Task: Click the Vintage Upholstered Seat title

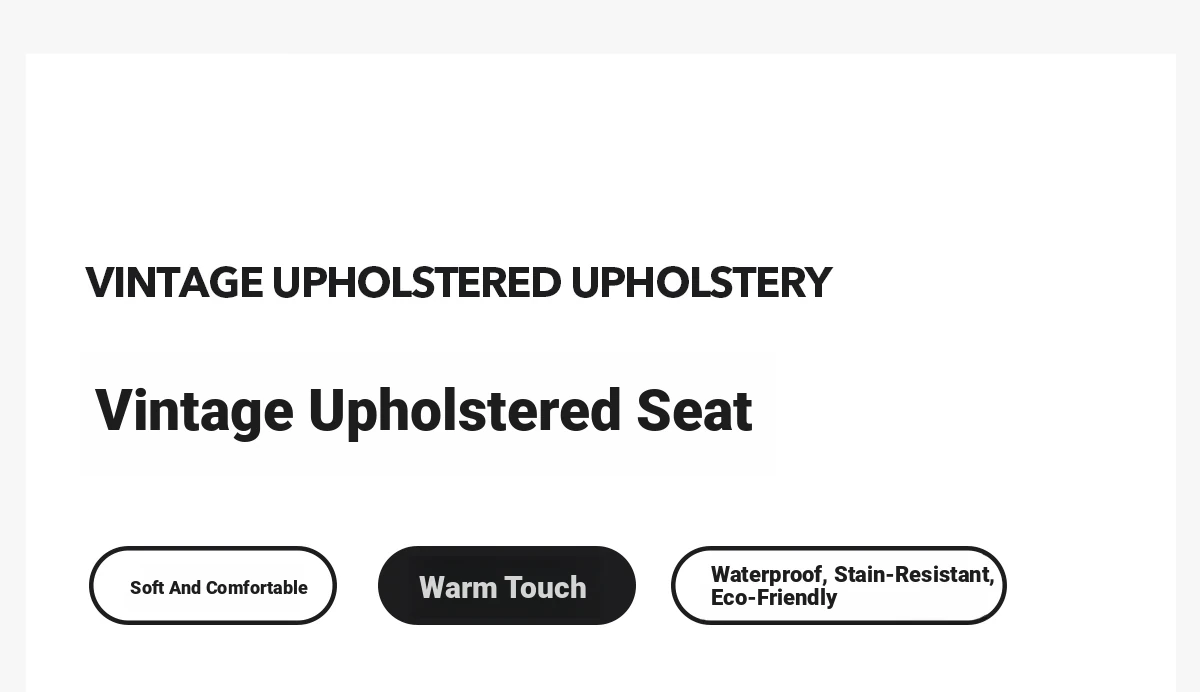Action: [x=423, y=411]
